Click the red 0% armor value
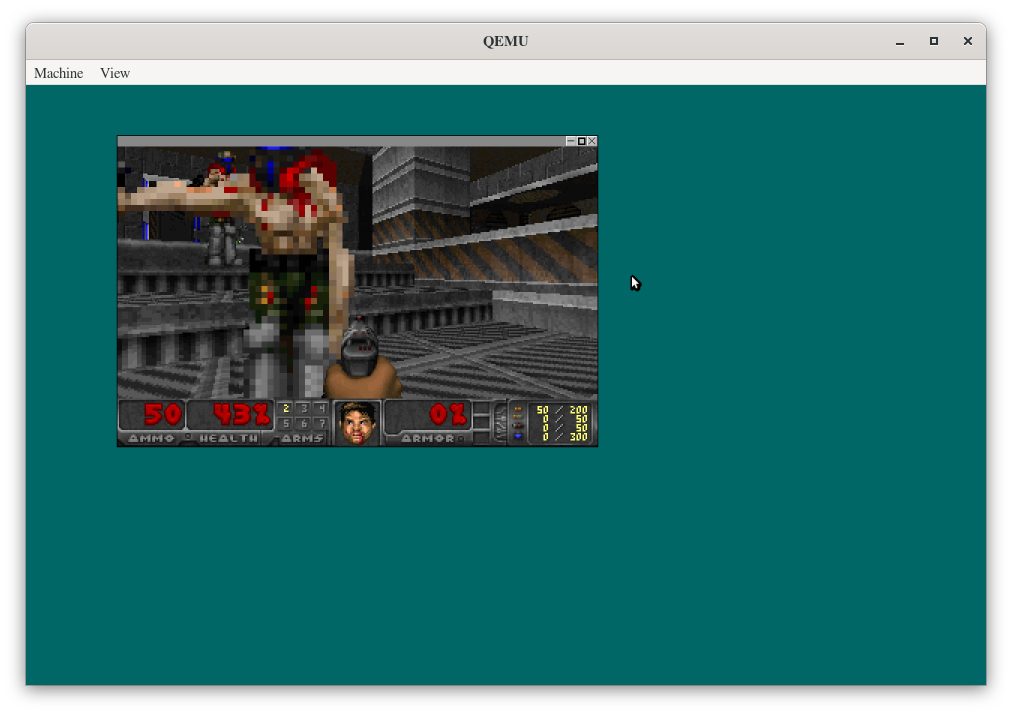 tap(448, 414)
